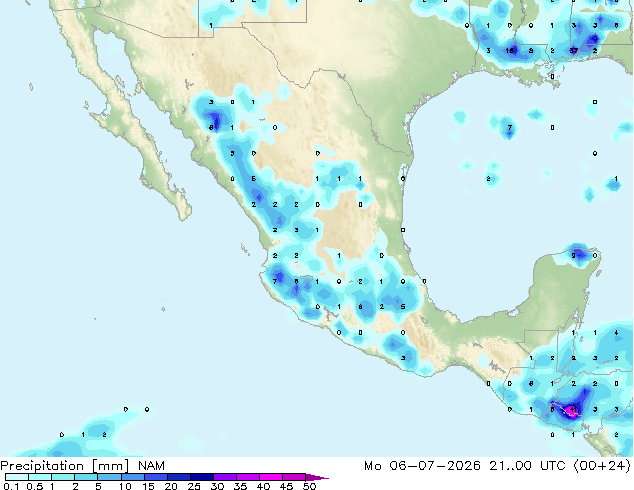Choose the 20–25 mm legend color box

pos(178,477)
